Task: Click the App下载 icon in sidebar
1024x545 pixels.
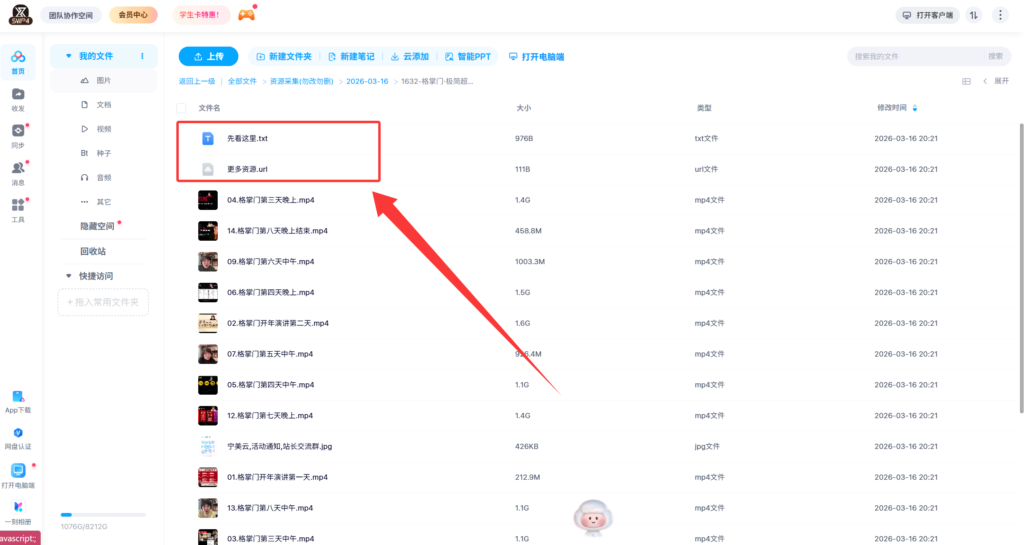Action: click(18, 396)
